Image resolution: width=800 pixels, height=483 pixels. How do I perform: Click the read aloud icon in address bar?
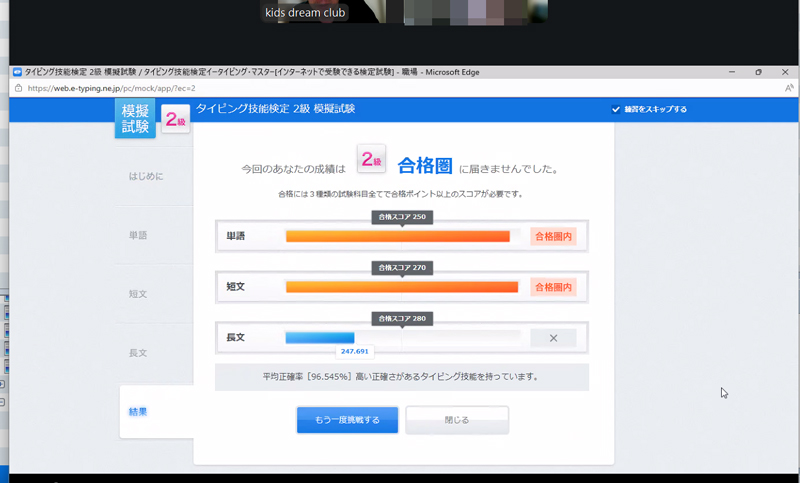[789, 88]
